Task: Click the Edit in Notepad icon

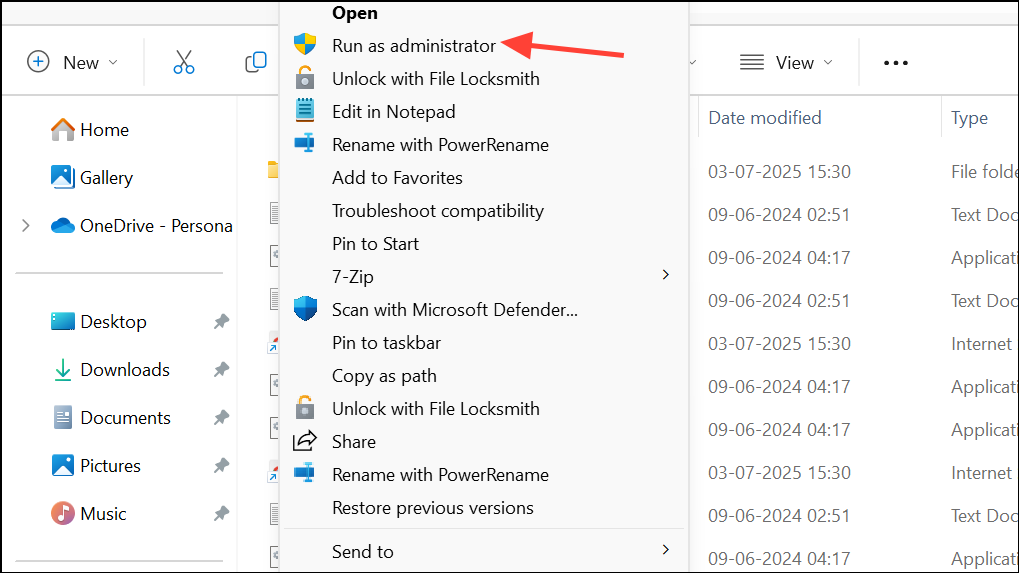Action: pyautogui.click(x=305, y=111)
